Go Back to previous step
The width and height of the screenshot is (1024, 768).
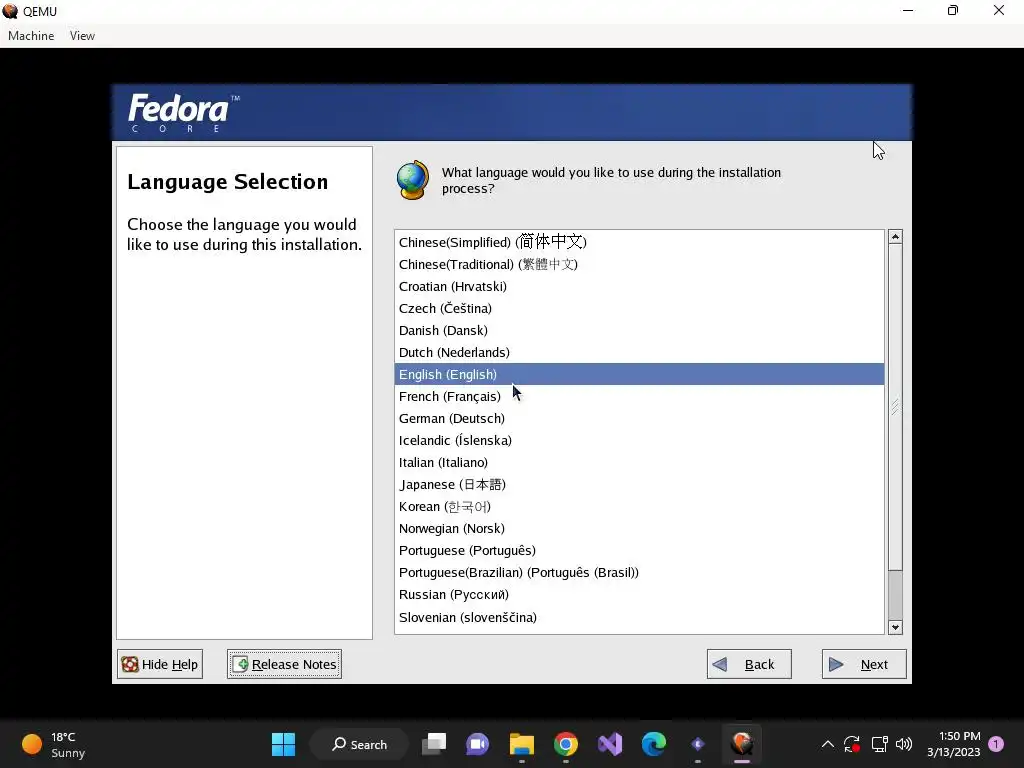[749, 664]
